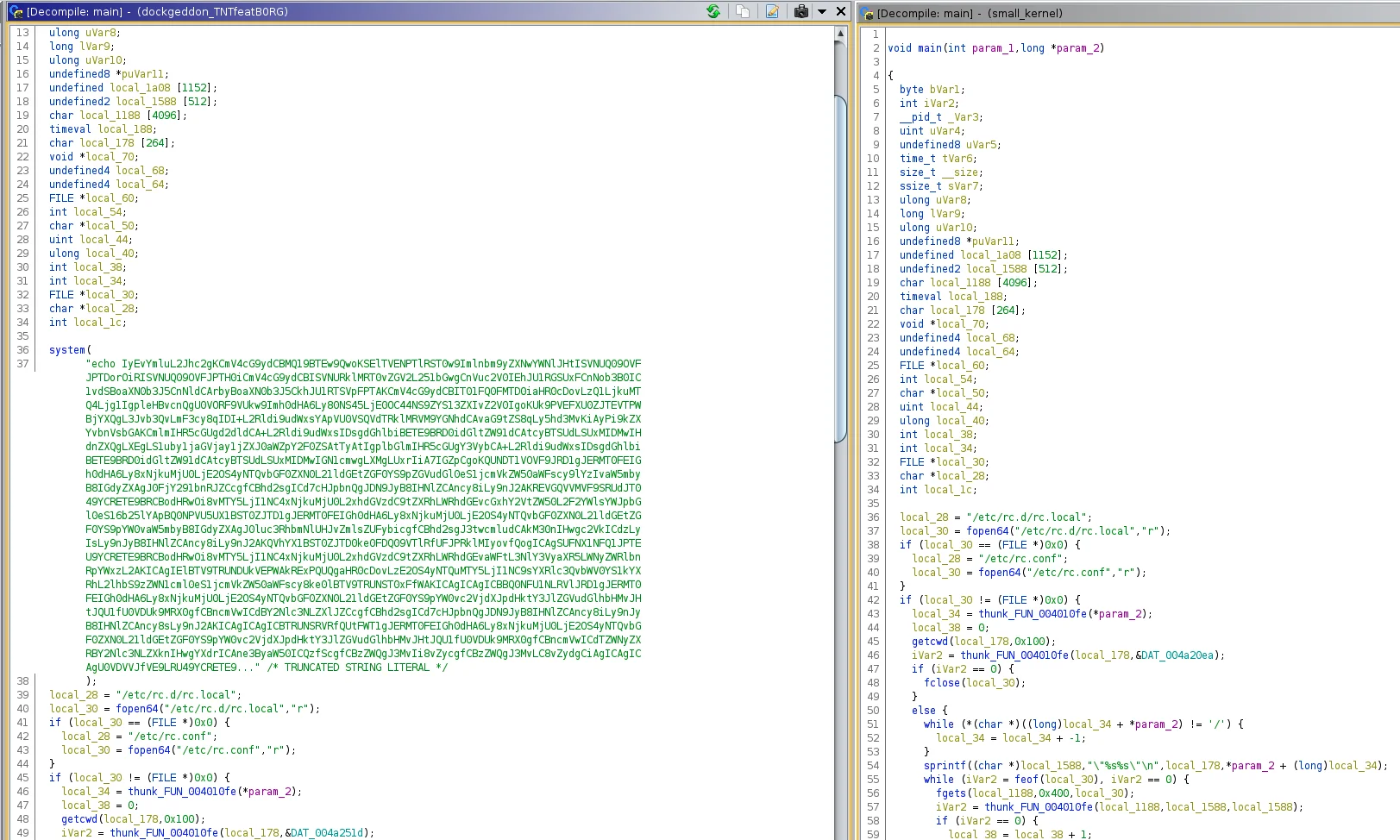
Task: Click the system( call in left window
Action: point(70,350)
